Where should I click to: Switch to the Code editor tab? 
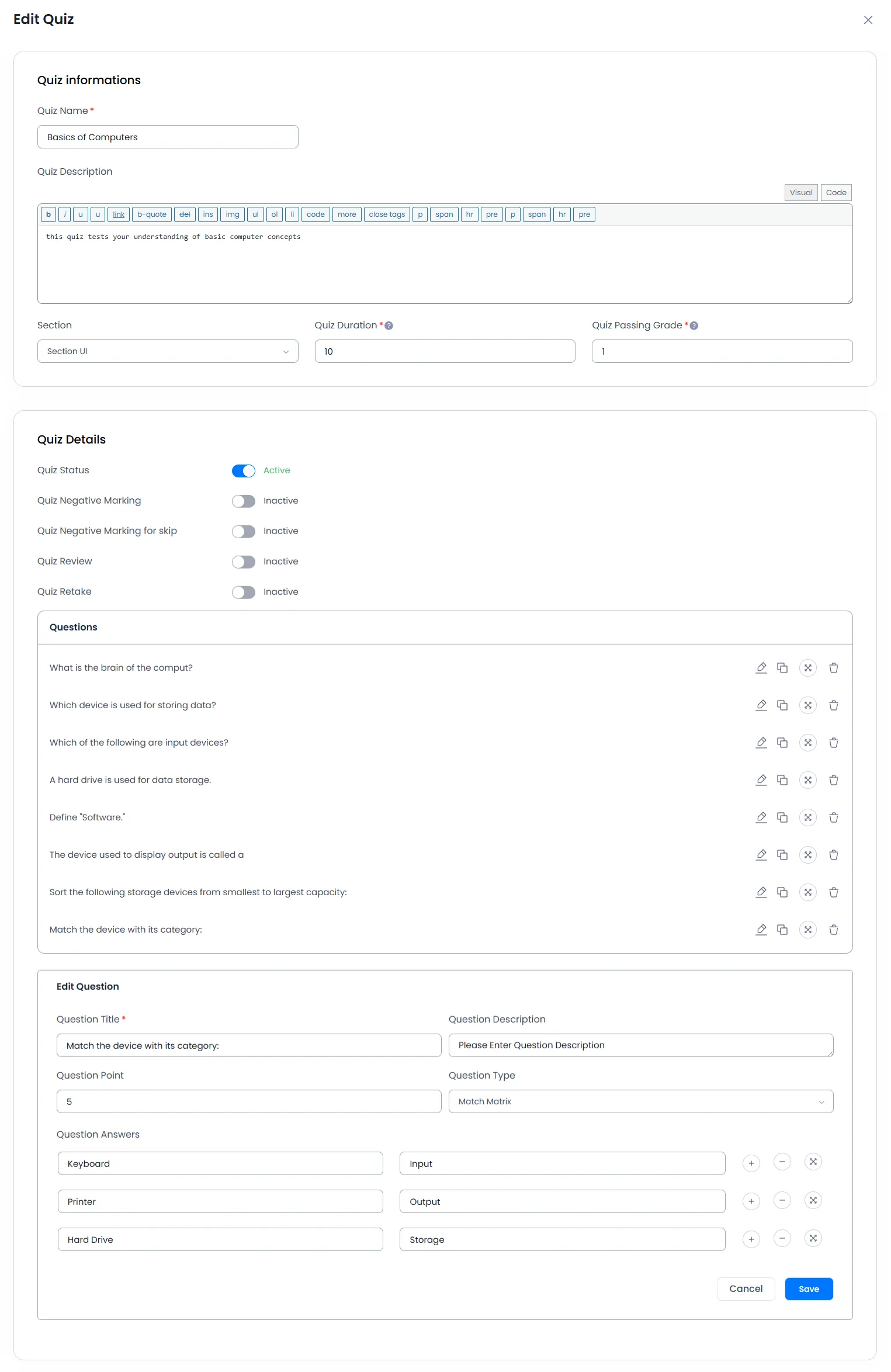[x=836, y=193]
